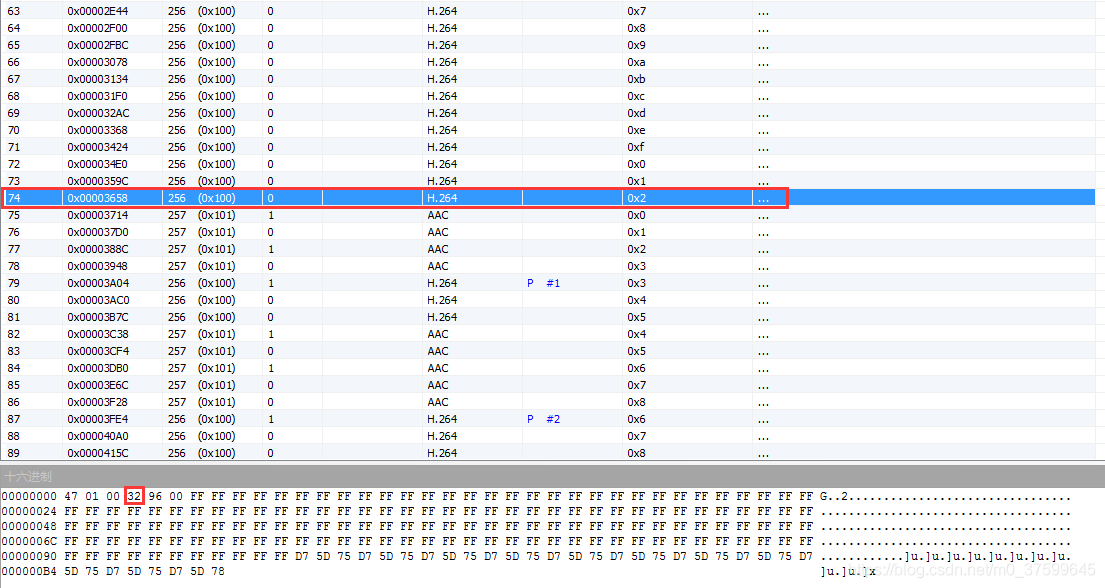
Task: Click highlighted offset cell 0x00003658
Action: coord(98,198)
